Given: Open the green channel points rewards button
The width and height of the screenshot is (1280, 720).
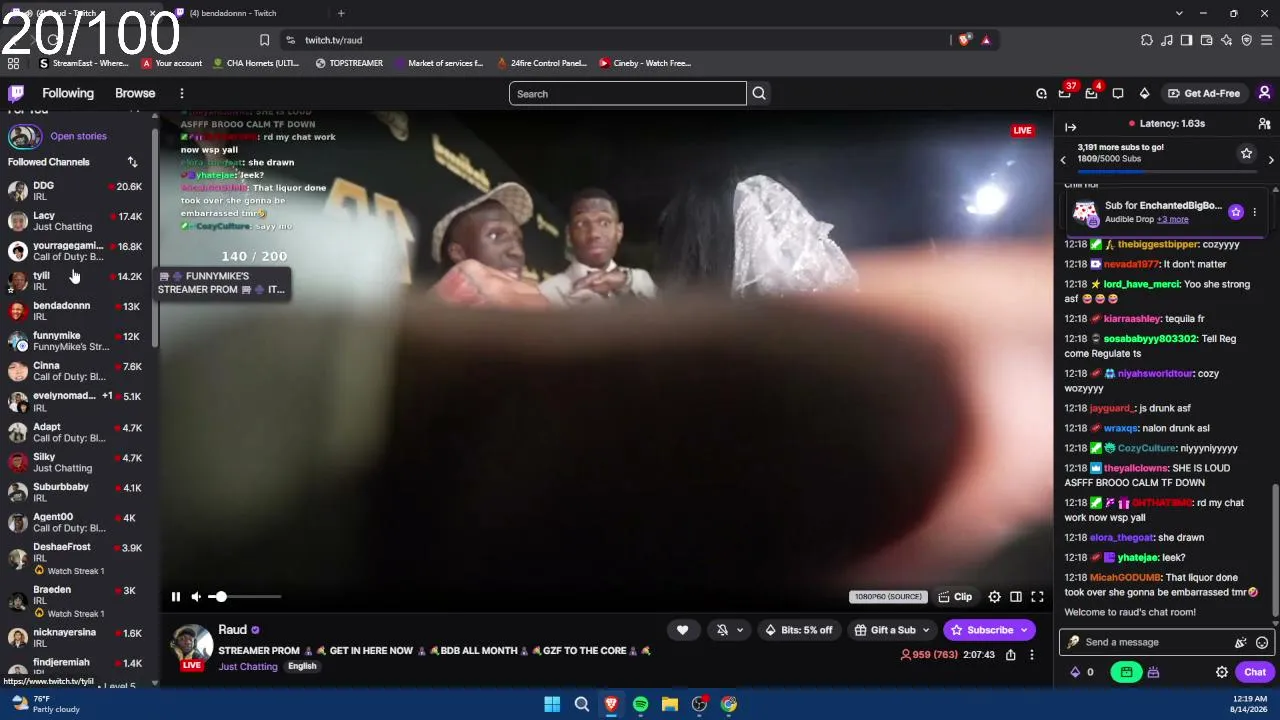Looking at the screenshot, I should point(1126,673).
